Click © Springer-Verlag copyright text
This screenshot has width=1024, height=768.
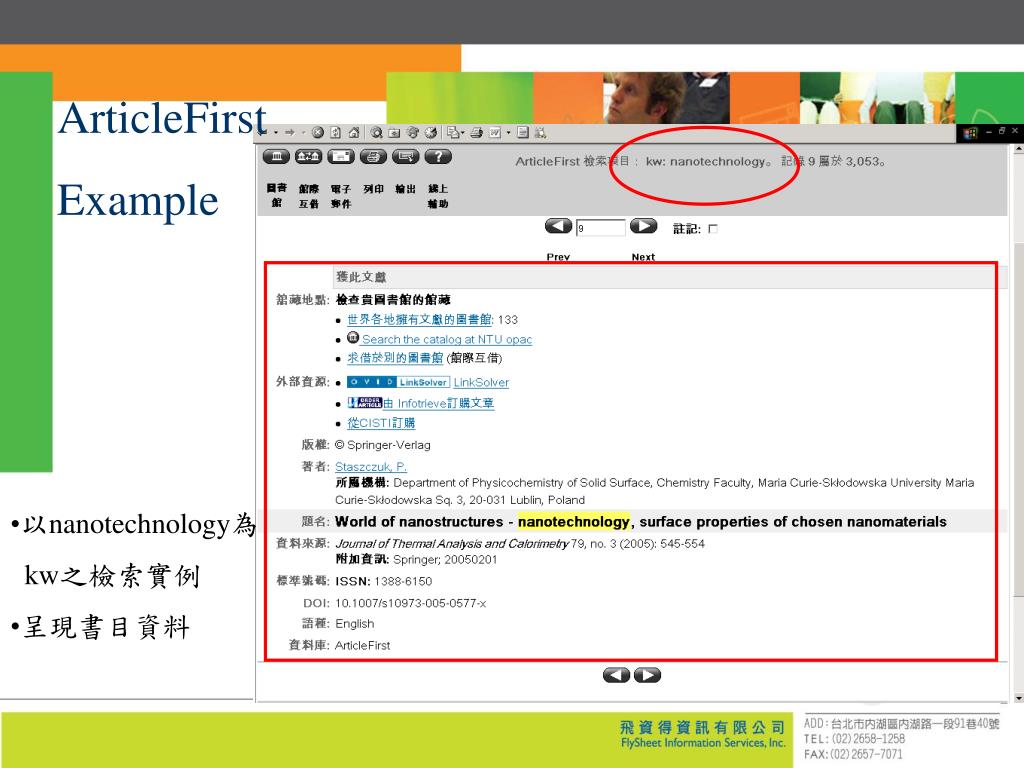click(383, 445)
